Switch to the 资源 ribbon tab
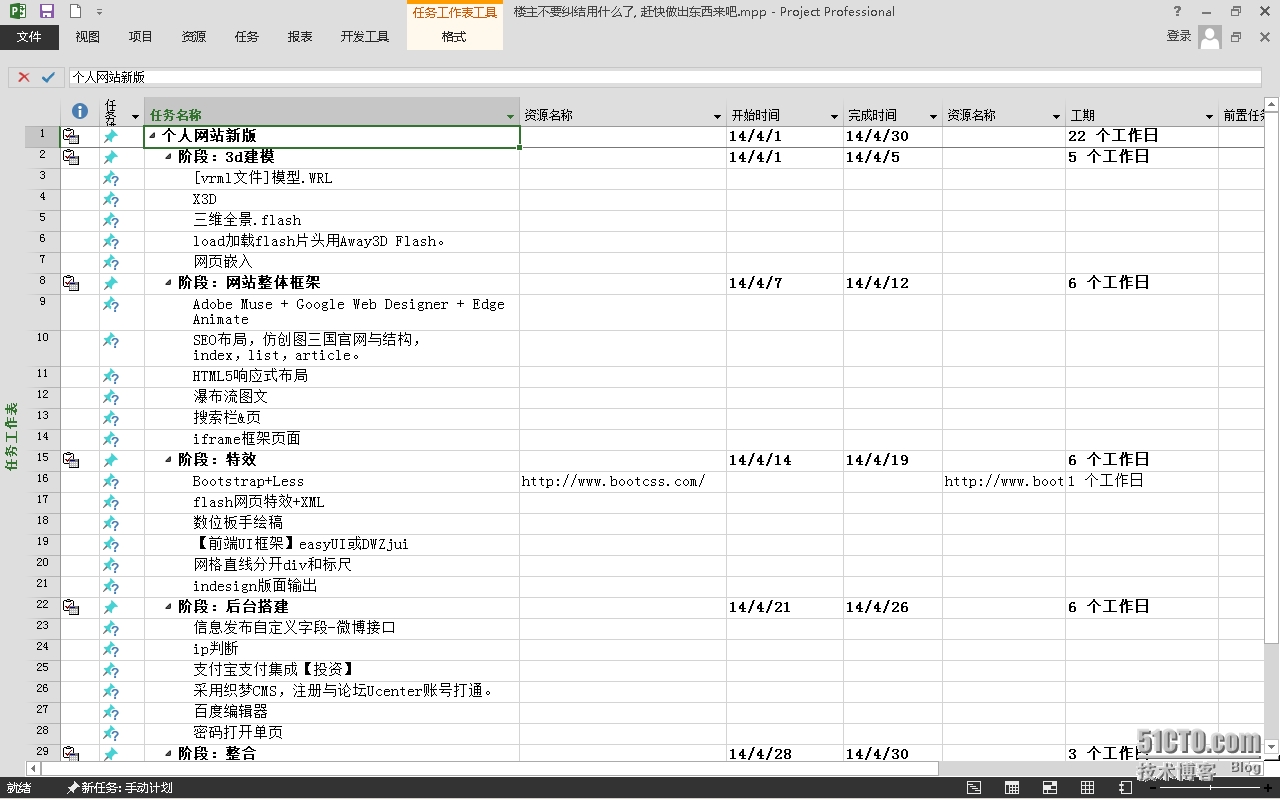This screenshot has height=800, width=1280. click(194, 37)
